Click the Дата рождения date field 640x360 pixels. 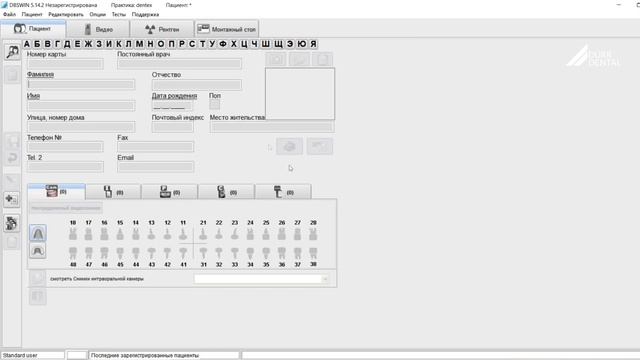tap(172, 106)
